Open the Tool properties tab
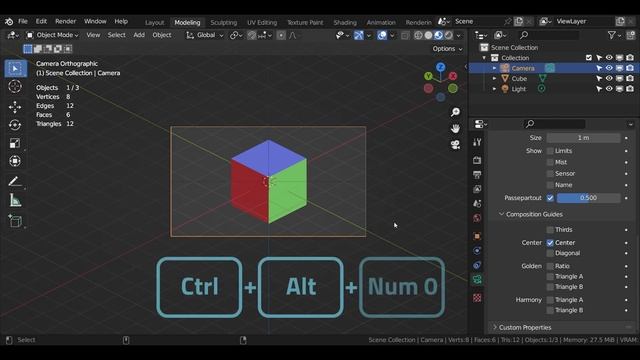 [x=477, y=142]
